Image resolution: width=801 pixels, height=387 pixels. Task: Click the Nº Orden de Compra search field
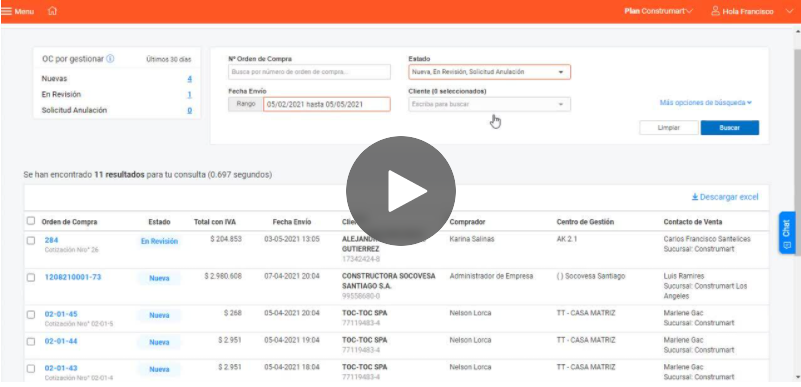tap(310, 72)
